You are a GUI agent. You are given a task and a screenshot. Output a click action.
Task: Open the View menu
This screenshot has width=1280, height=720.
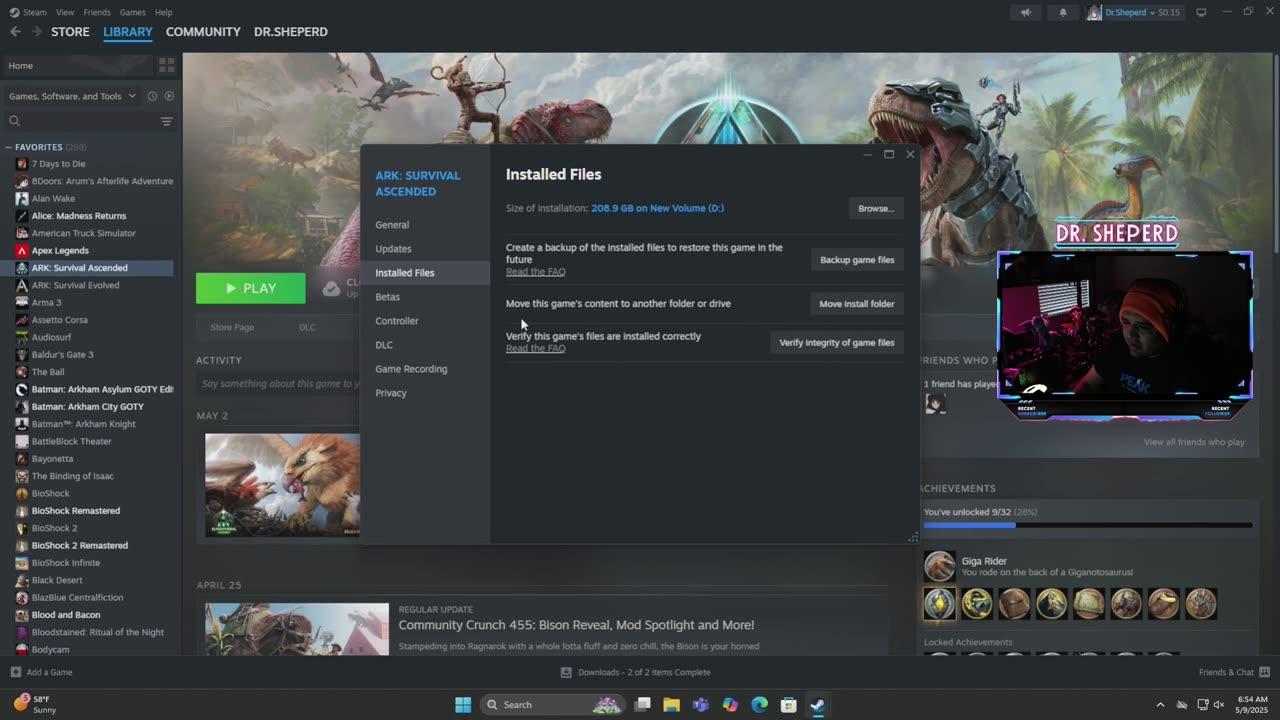pyautogui.click(x=65, y=12)
